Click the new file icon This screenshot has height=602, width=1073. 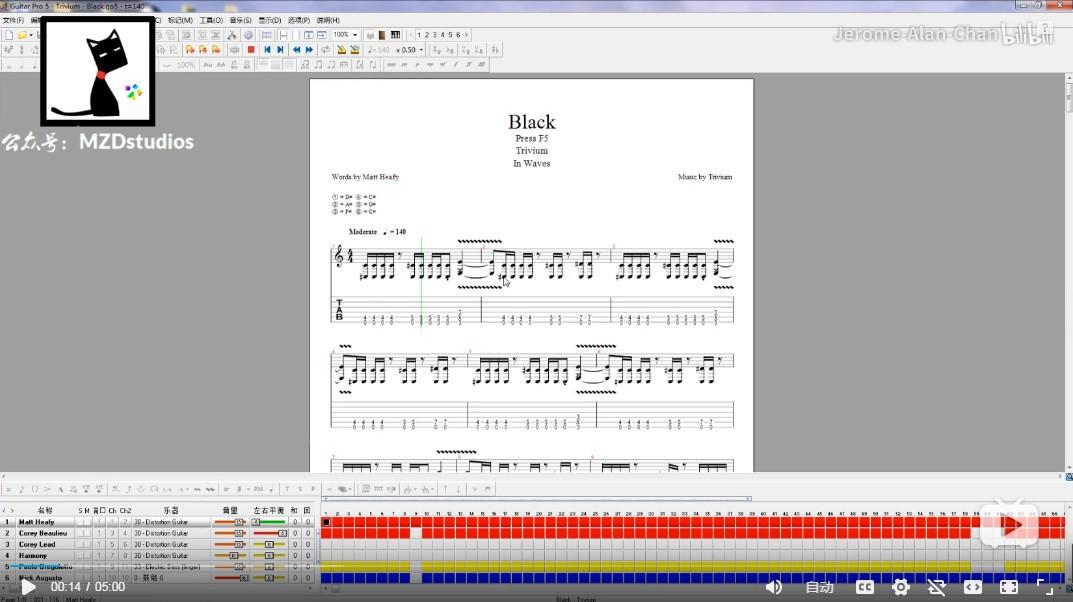coord(9,35)
